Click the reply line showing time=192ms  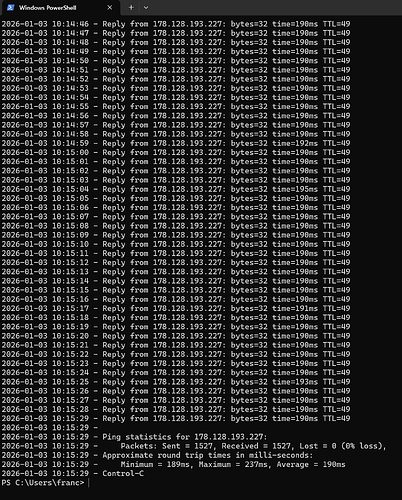click(176, 143)
